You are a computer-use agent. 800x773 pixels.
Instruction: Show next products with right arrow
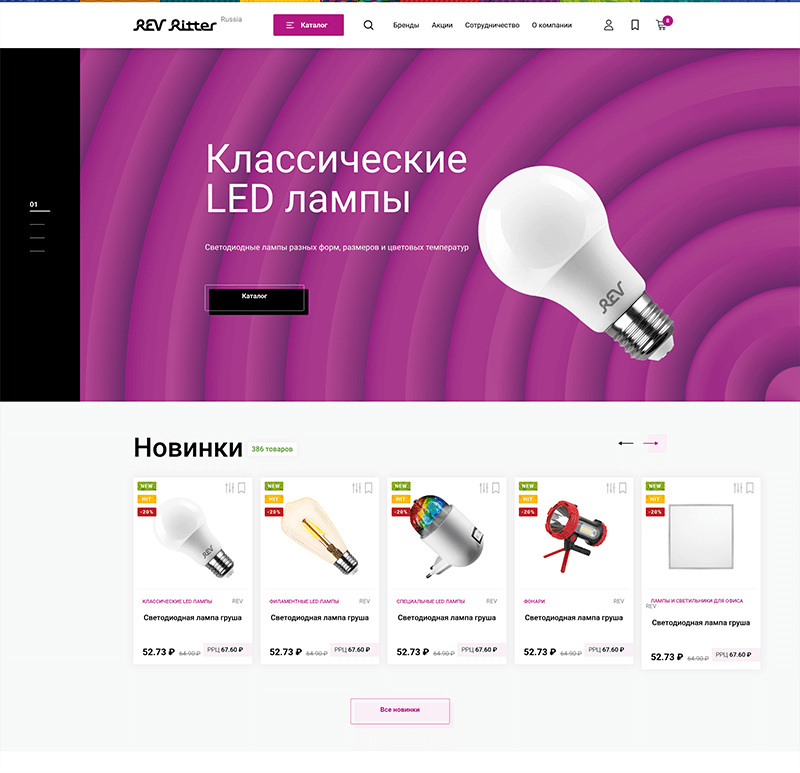(x=652, y=443)
